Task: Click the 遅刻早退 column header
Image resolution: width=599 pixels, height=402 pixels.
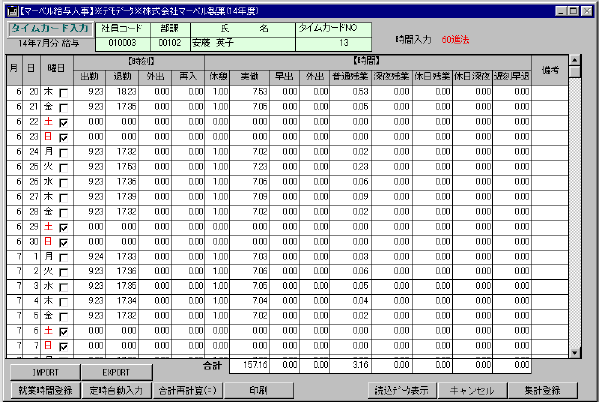Action: [x=512, y=77]
